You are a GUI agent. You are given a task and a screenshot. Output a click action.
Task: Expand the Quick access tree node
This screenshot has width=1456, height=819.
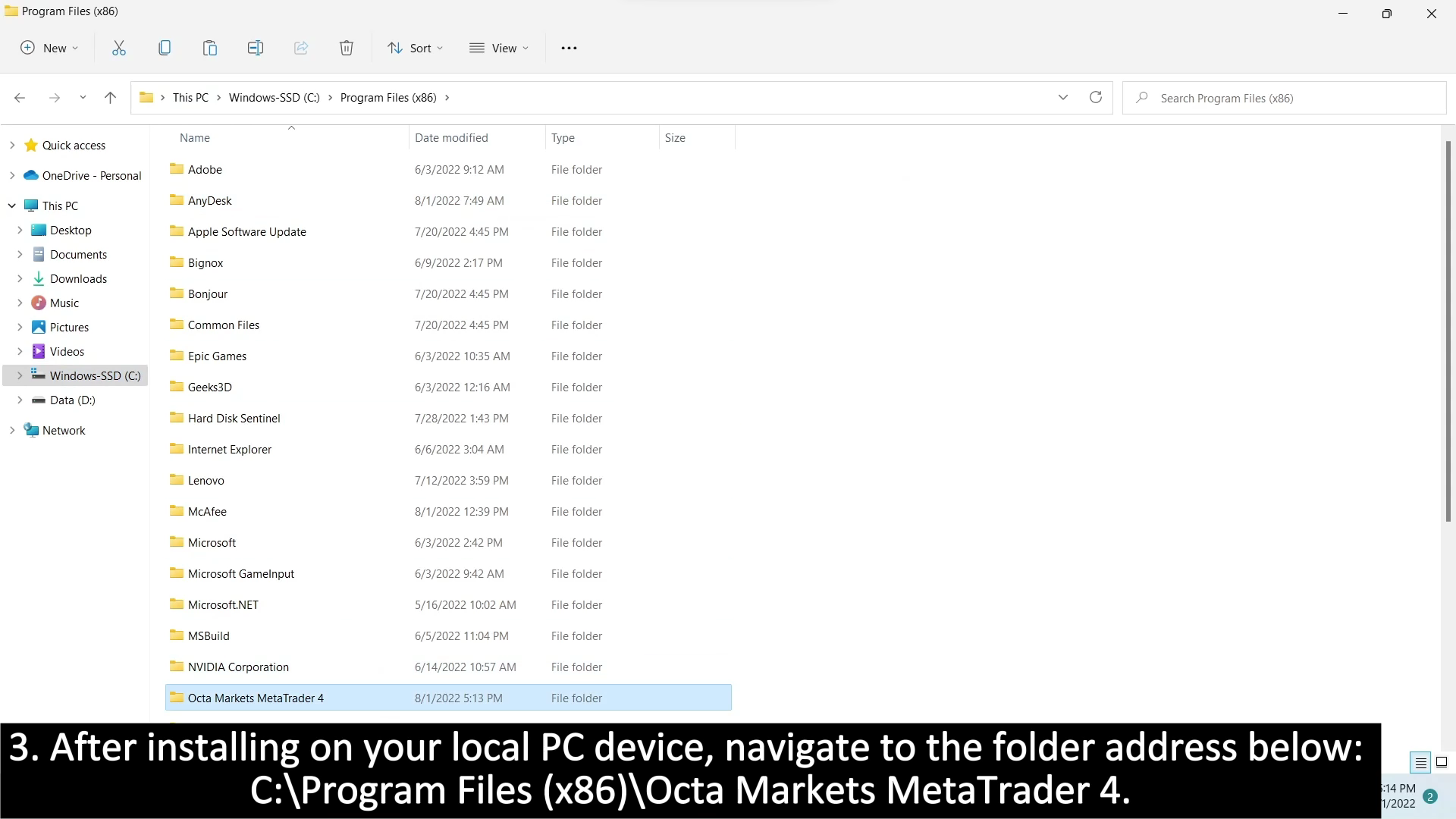(x=12, y=145)
